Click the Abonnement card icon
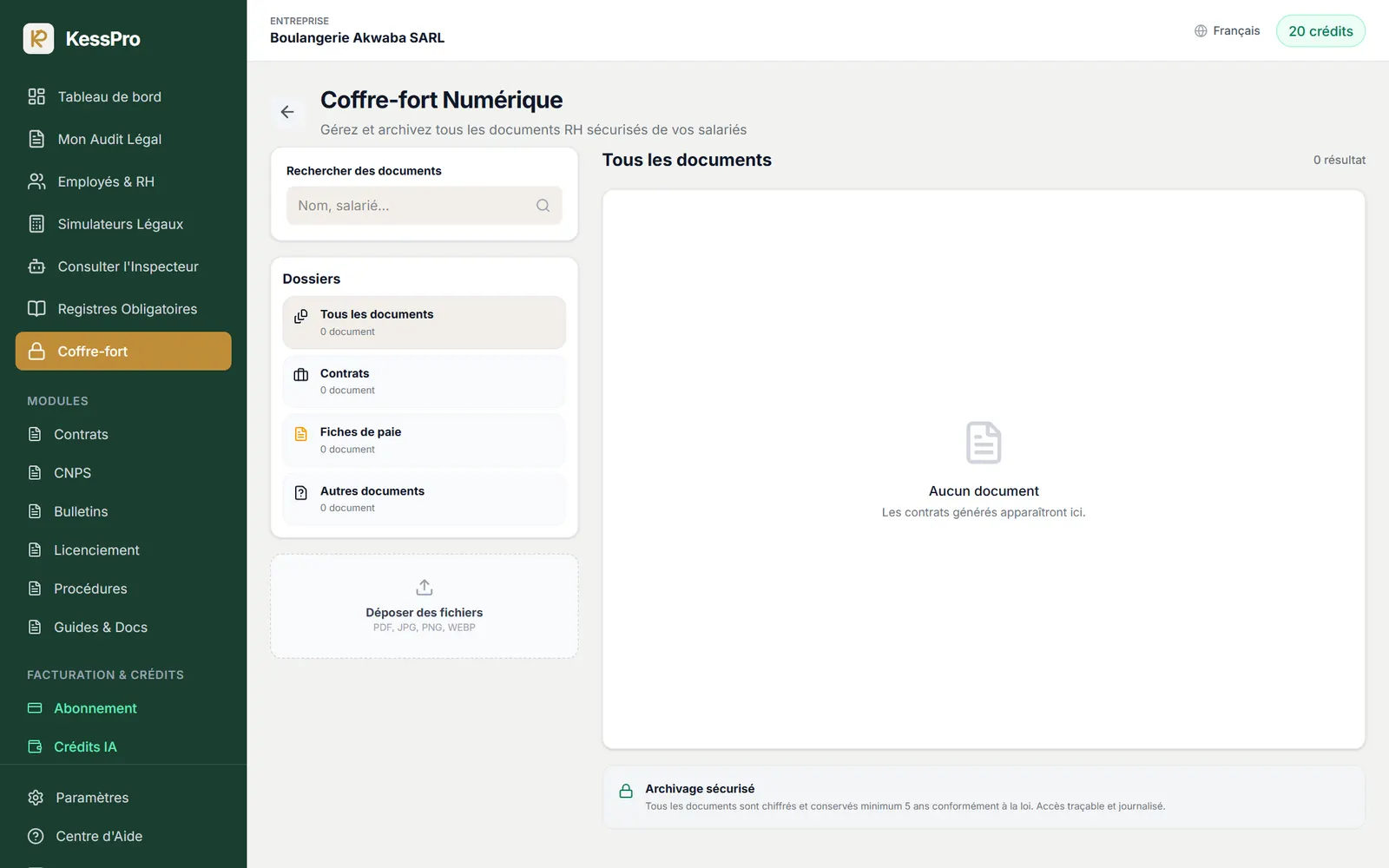Viewport: 1389px width, 868px height. 35,708
